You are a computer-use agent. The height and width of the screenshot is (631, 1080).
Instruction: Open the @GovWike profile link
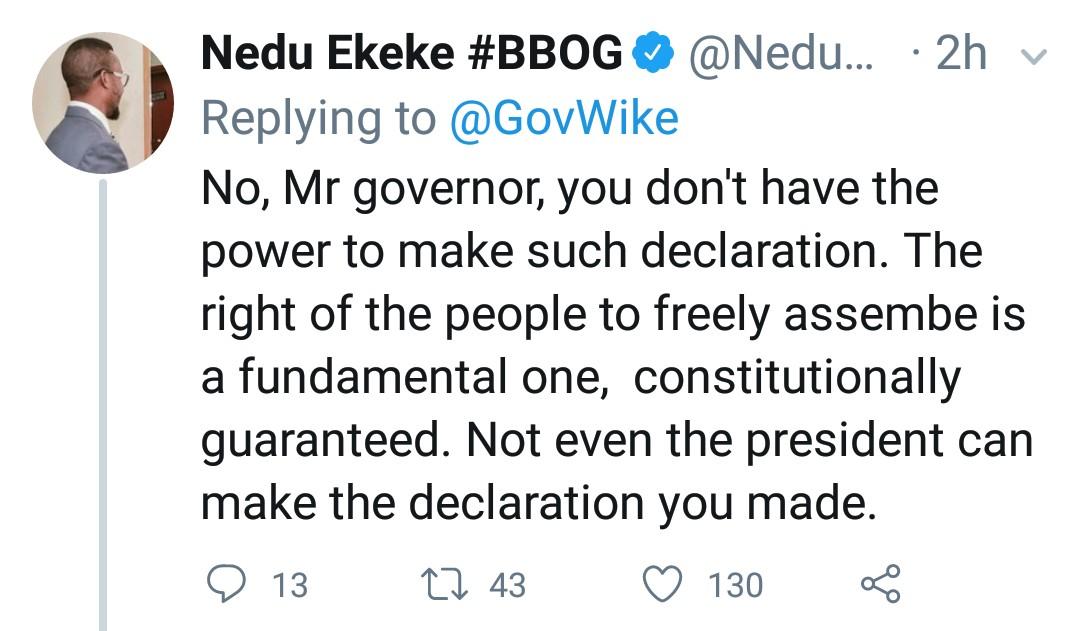[564, 119]
